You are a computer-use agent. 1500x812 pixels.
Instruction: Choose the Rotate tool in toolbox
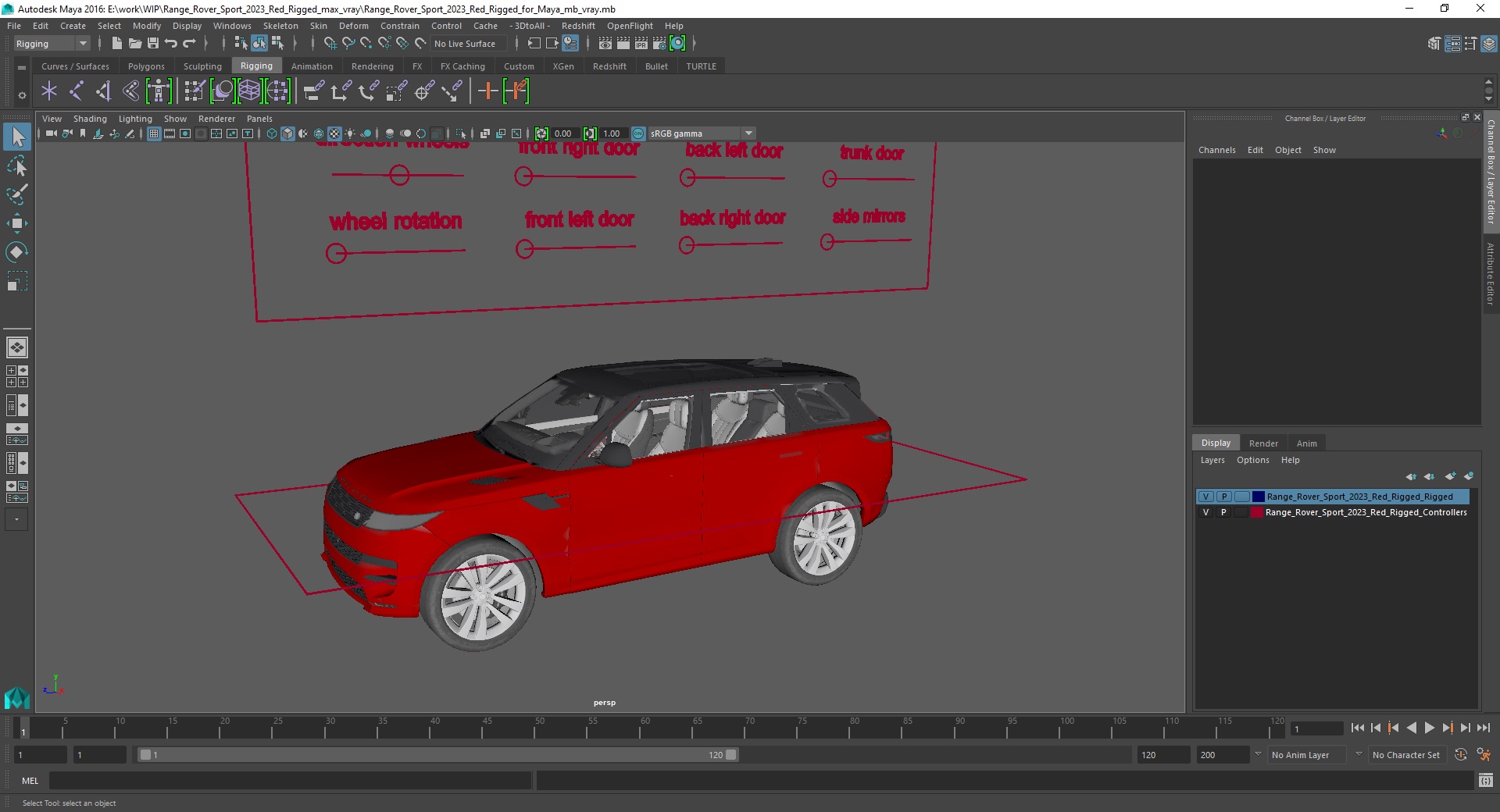(x=17, y=252)
